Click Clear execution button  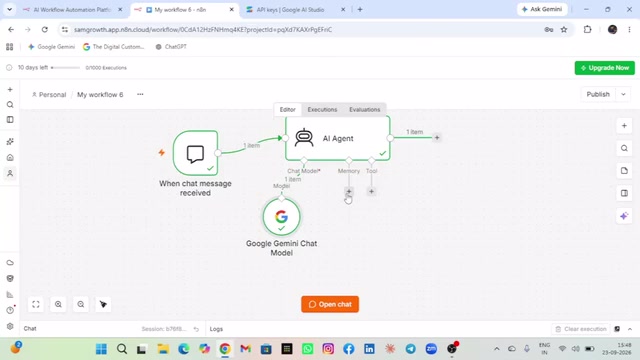pos(581,329)
